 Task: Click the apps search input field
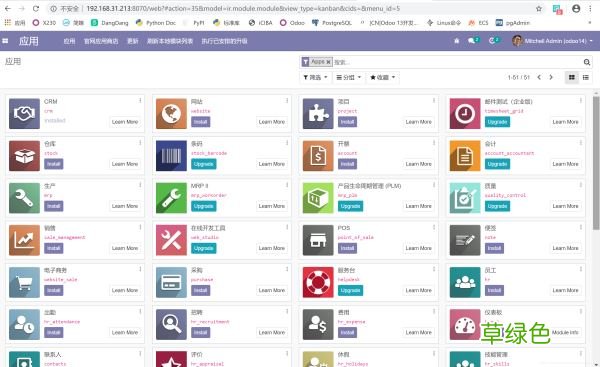(x=457, y=62)
